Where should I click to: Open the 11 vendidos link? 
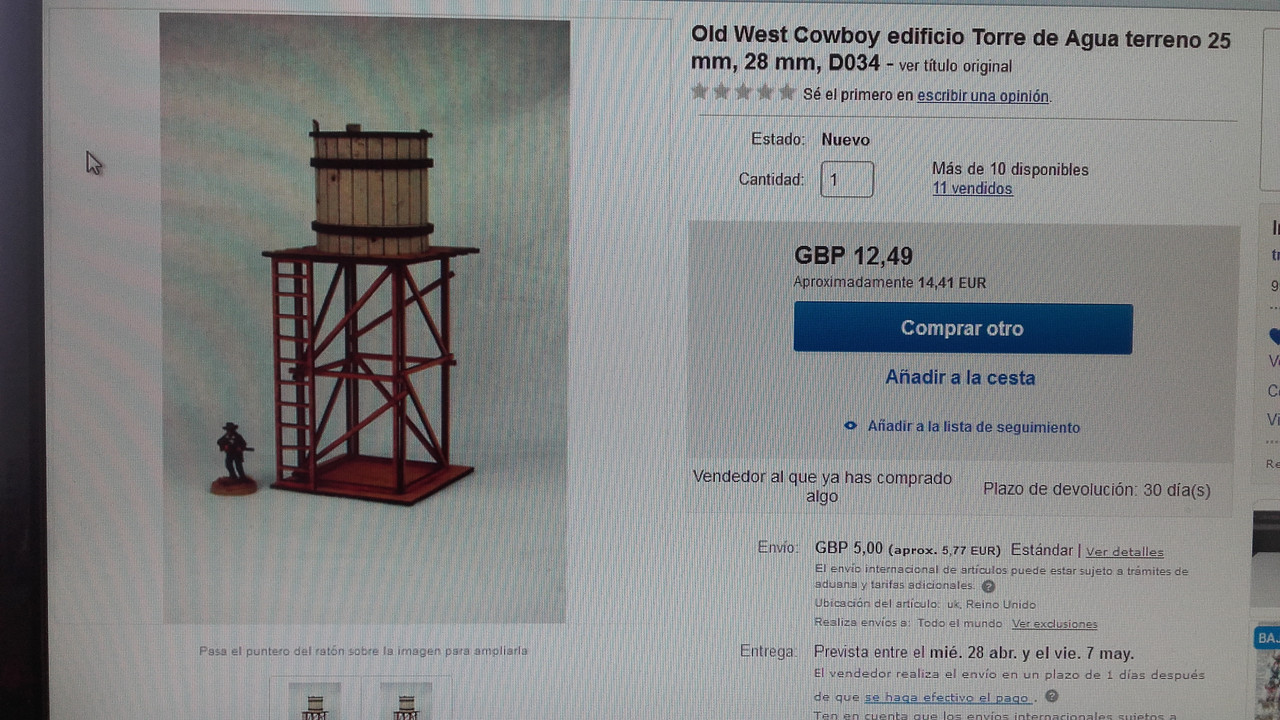(972, 189)
